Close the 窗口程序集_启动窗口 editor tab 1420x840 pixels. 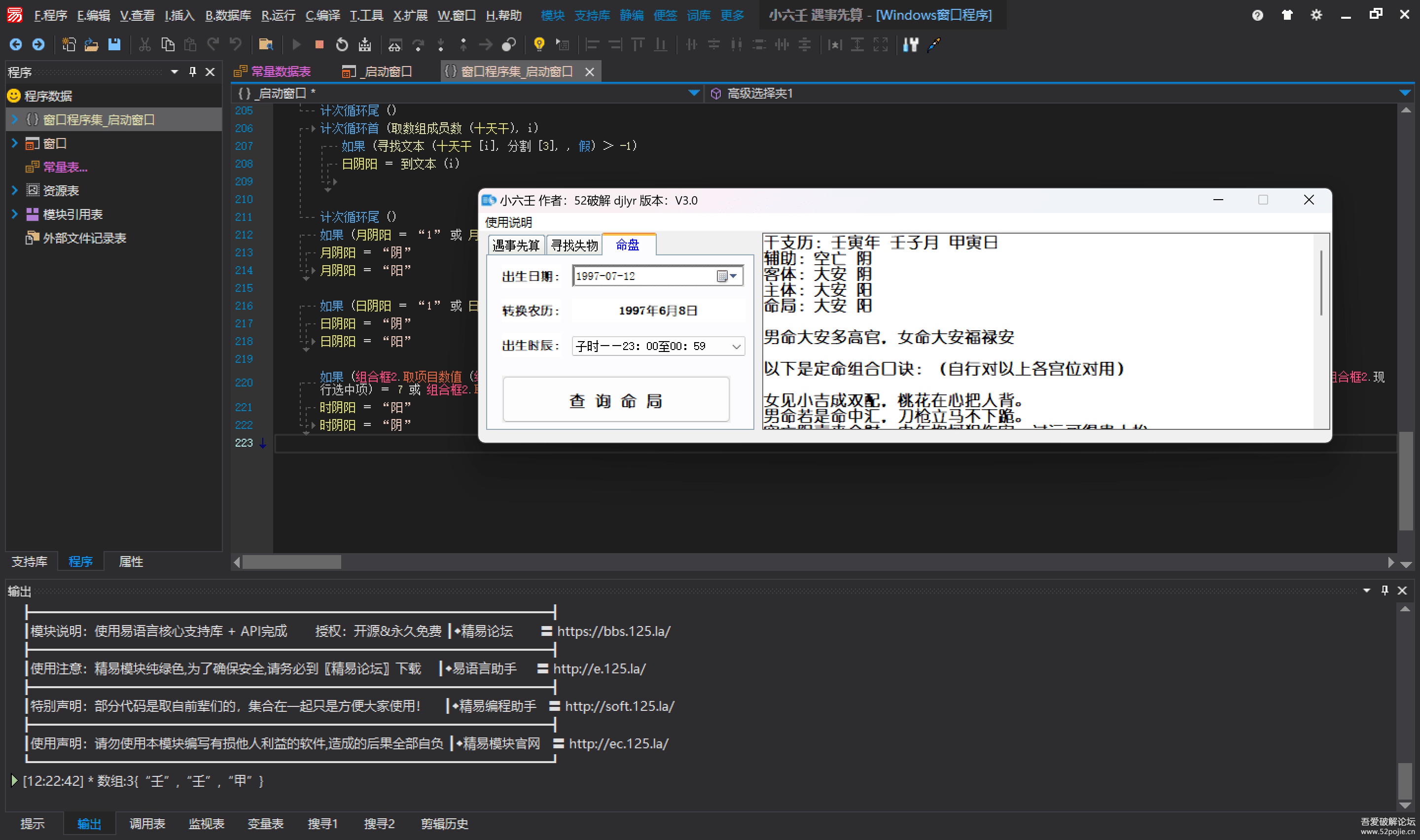(589, 72)
